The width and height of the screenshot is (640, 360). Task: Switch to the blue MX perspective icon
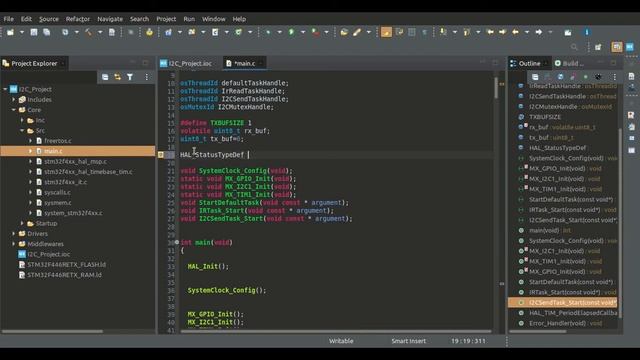coord(630,47)
